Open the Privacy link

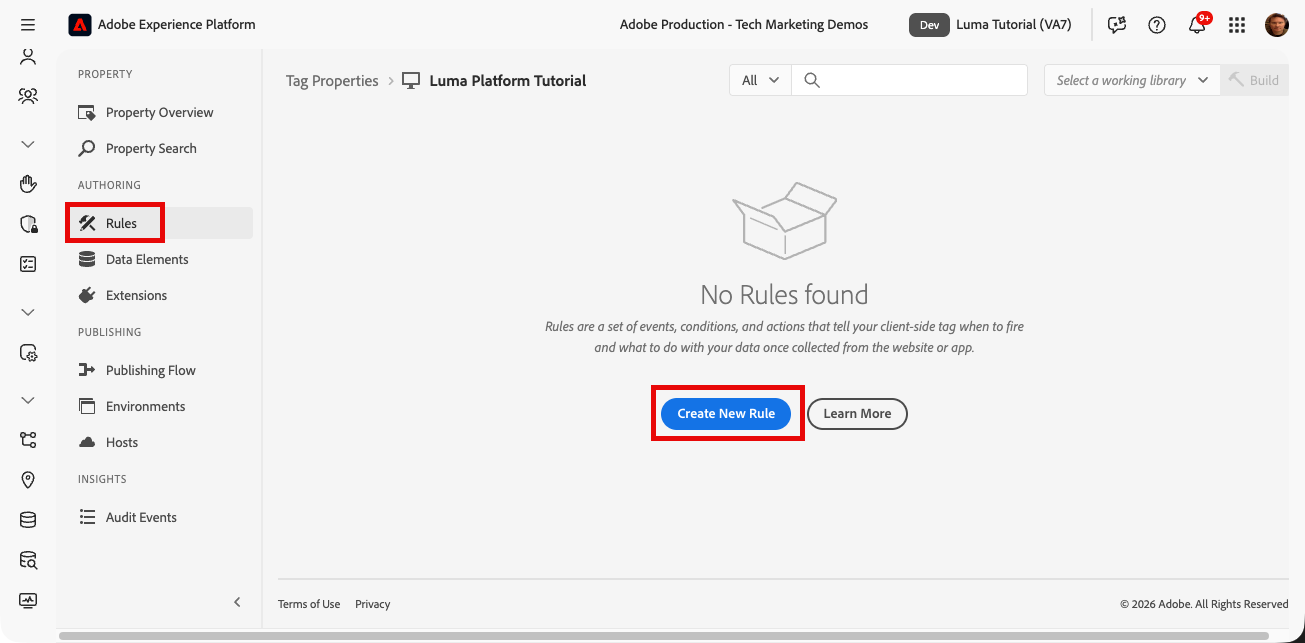(x=373, y=604)
